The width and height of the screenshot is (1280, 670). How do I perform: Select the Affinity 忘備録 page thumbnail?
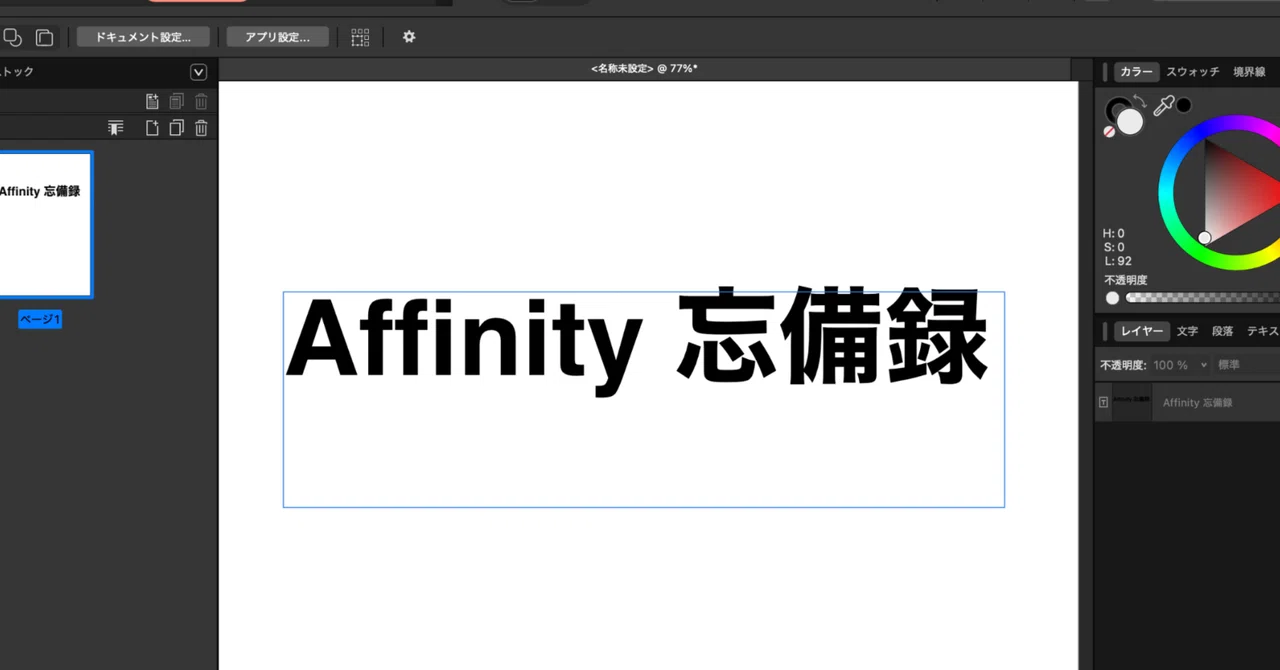point(45,225)
